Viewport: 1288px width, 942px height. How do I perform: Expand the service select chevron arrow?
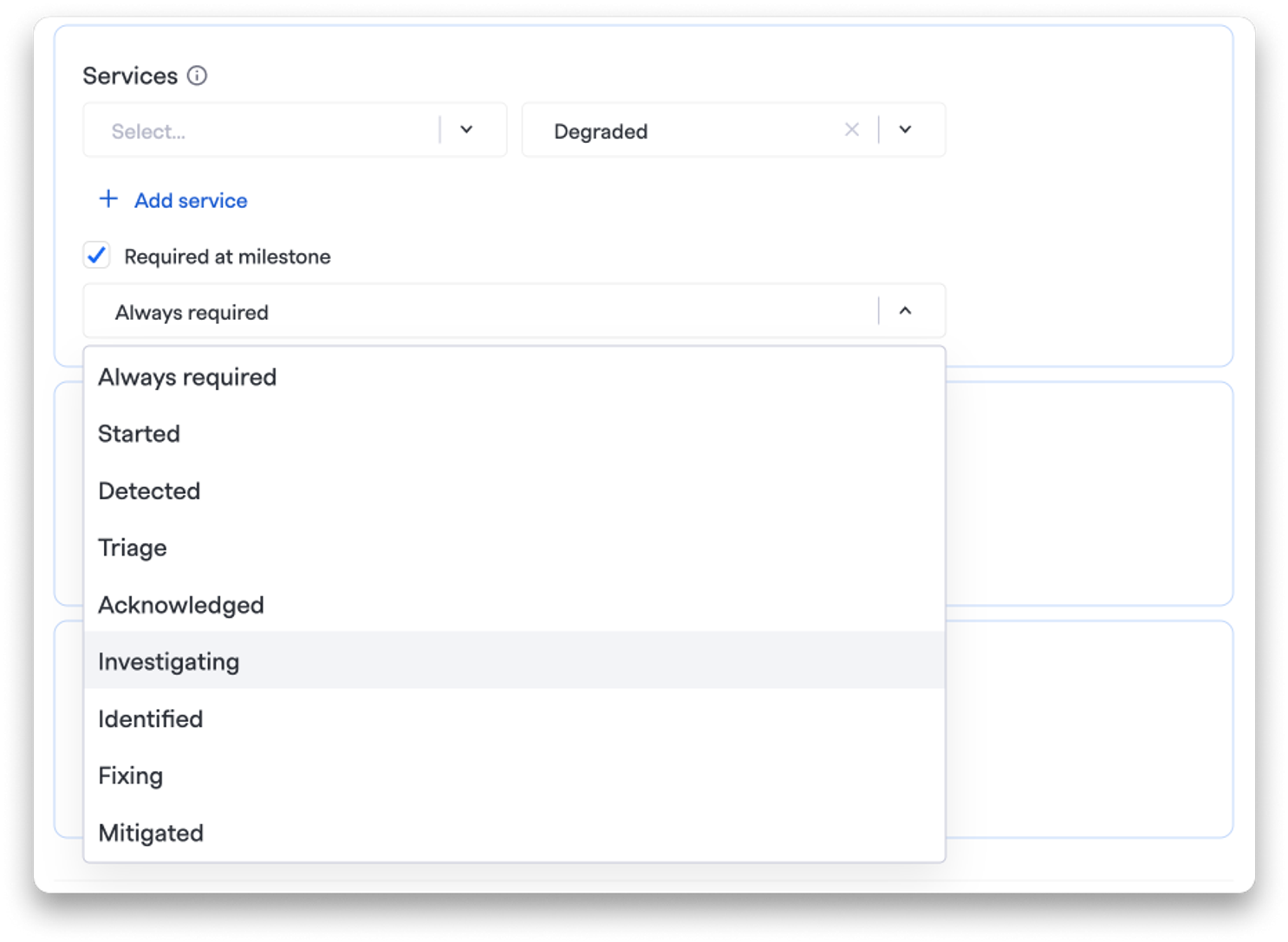(466, 130)
